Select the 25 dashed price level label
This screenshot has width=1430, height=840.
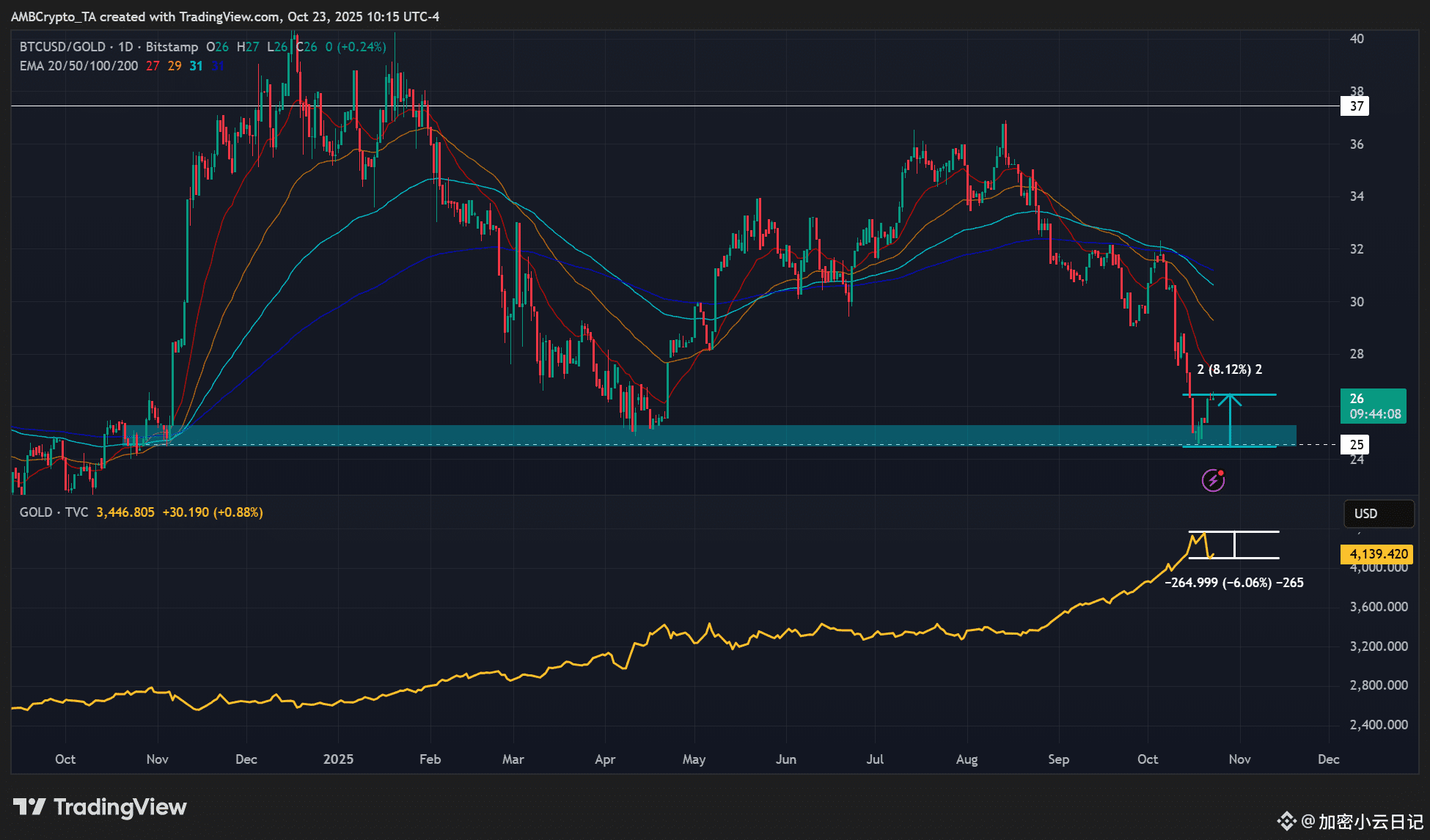point(1356,444)
